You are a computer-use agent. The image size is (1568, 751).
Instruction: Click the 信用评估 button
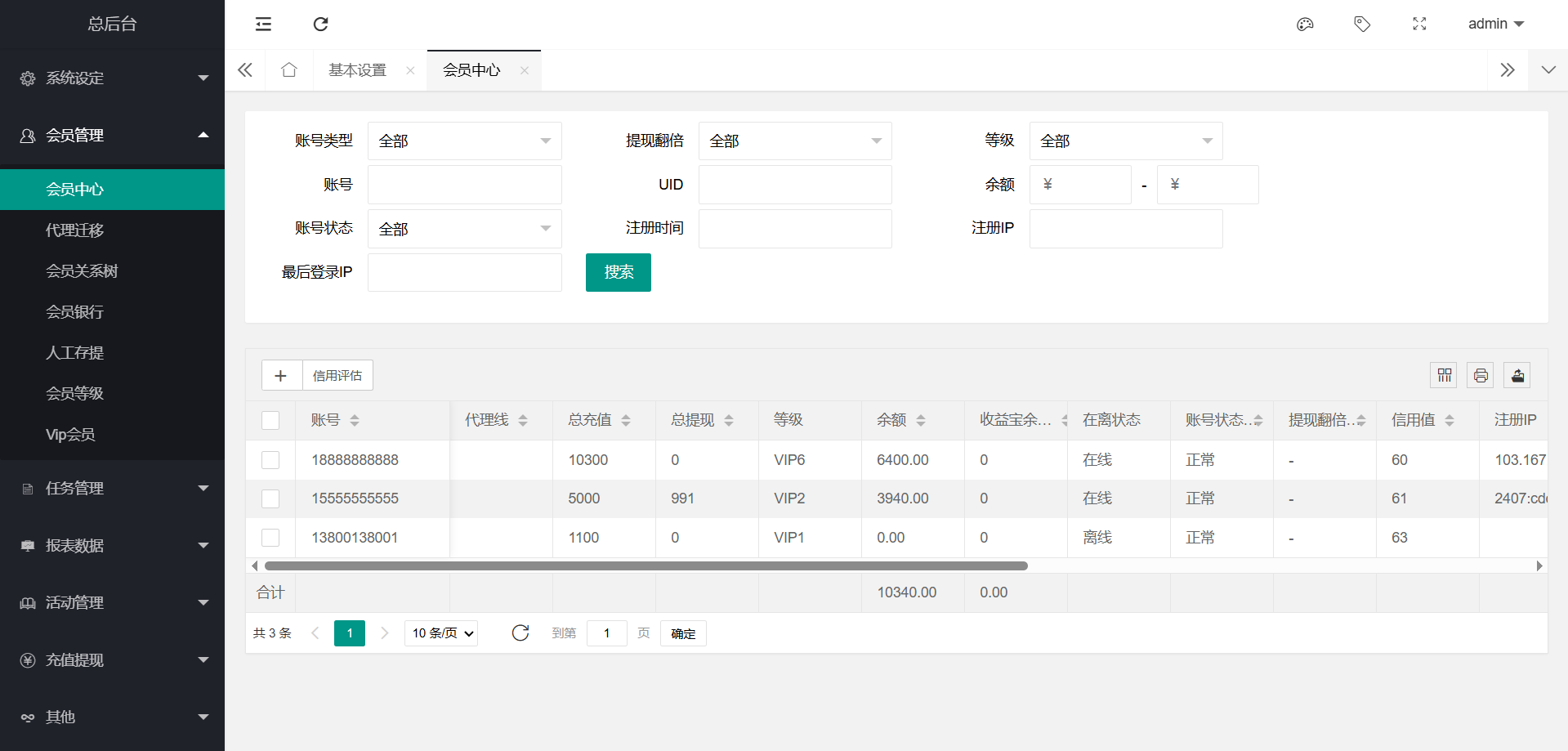(x=337, y=375)
